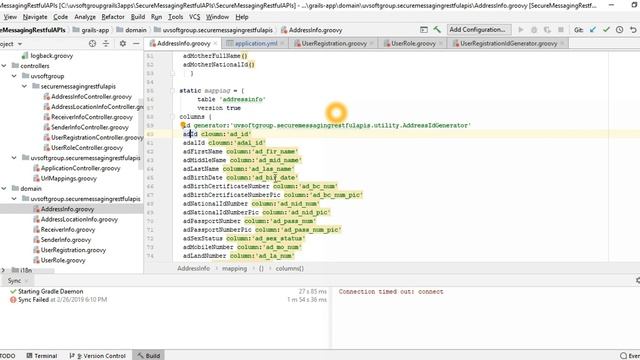
Task: Click the Debug bug icon
Action: pos(534,30)
